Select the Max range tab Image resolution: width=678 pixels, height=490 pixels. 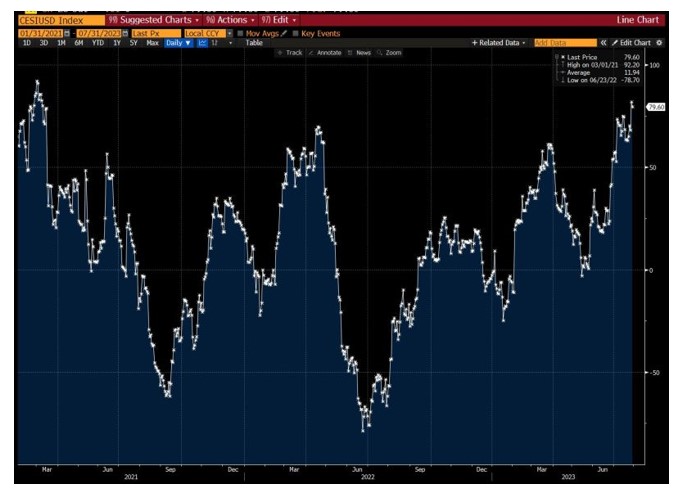pyautogui.click(x=152, y=43)
